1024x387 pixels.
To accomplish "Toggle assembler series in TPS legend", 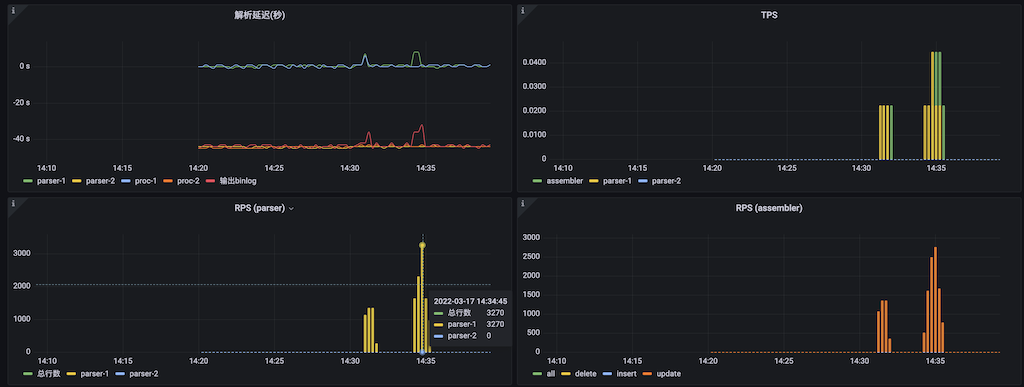I will (565, 181).
